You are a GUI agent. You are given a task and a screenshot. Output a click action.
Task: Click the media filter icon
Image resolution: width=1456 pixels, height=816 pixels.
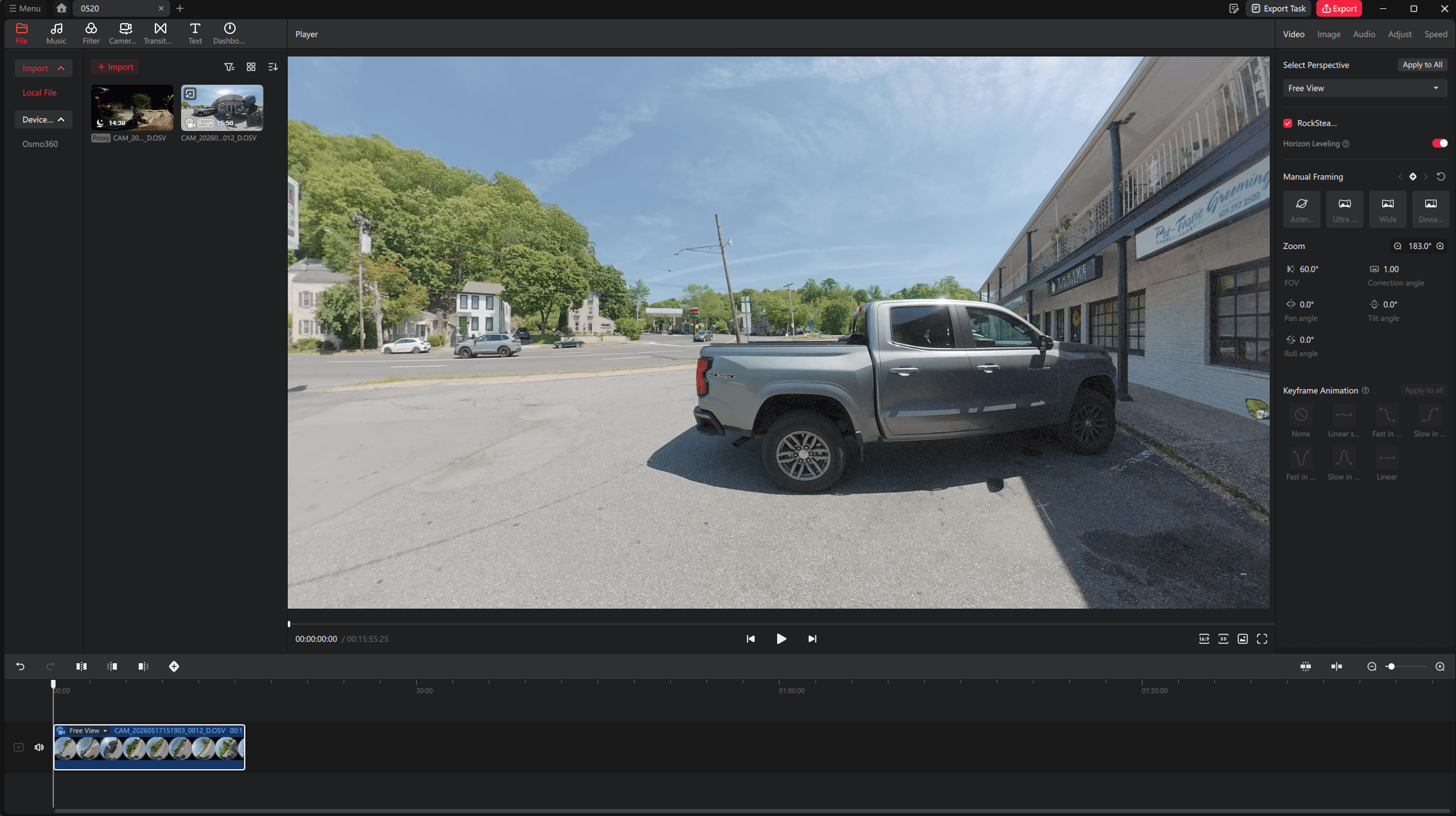tap(229, 67)
